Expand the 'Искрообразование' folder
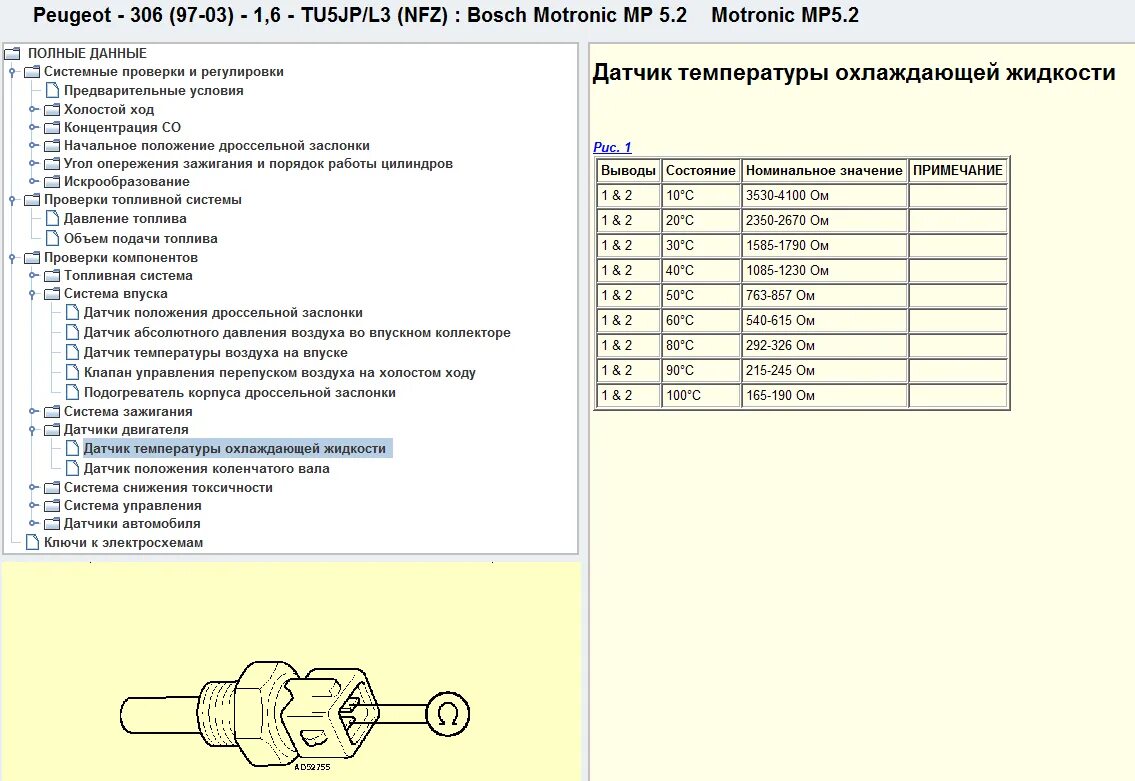Viewport: 1135px width, 781px height. [33, 182]
